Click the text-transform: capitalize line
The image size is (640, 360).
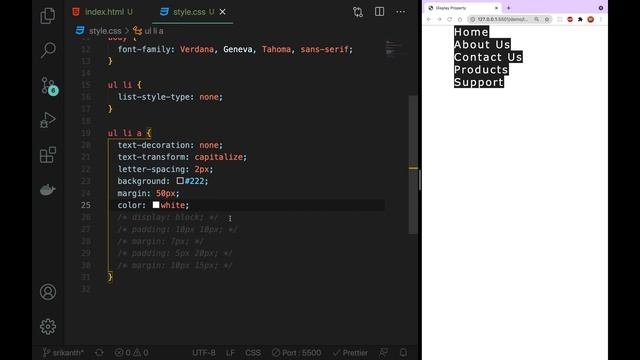[182, 157]
